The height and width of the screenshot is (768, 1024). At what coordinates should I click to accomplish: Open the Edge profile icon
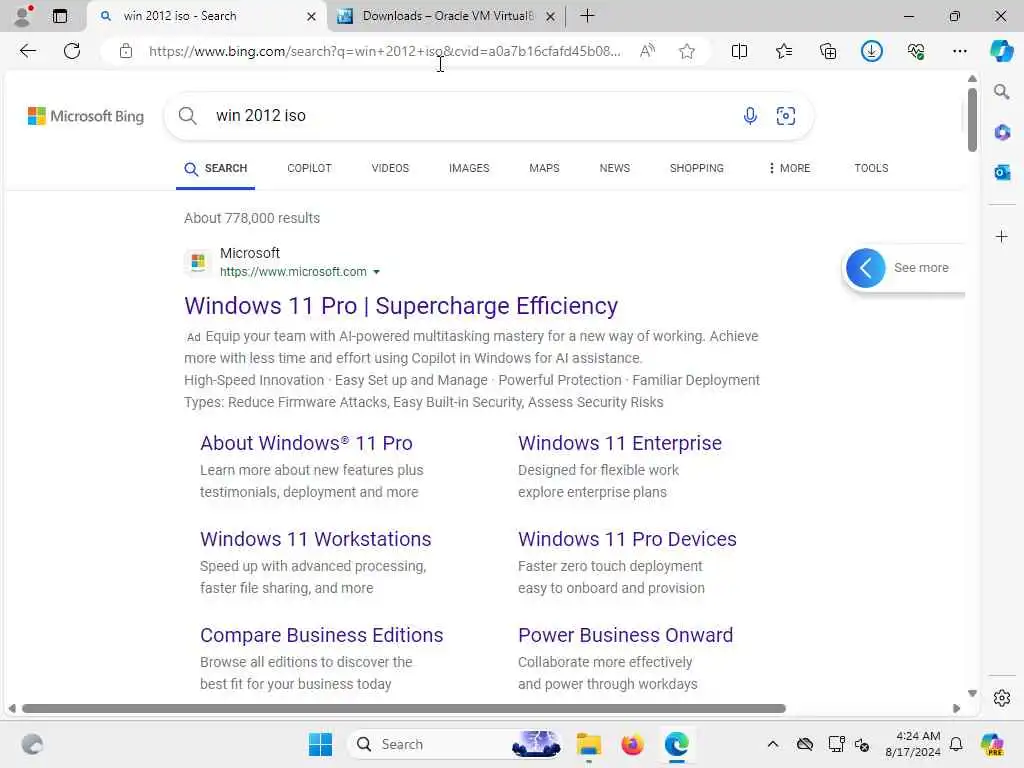[24, 16]
